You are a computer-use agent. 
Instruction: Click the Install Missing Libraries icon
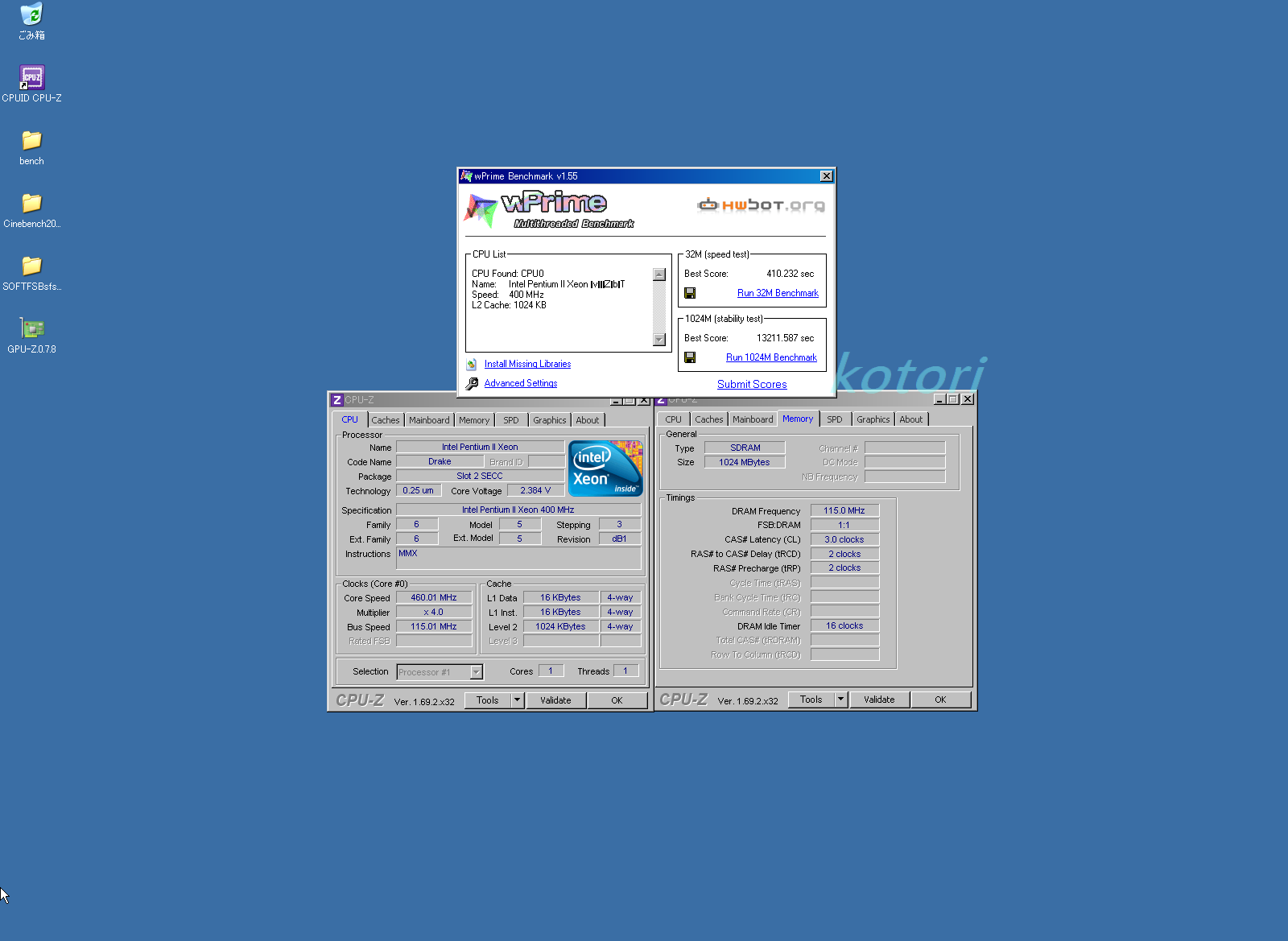point(472,365)
